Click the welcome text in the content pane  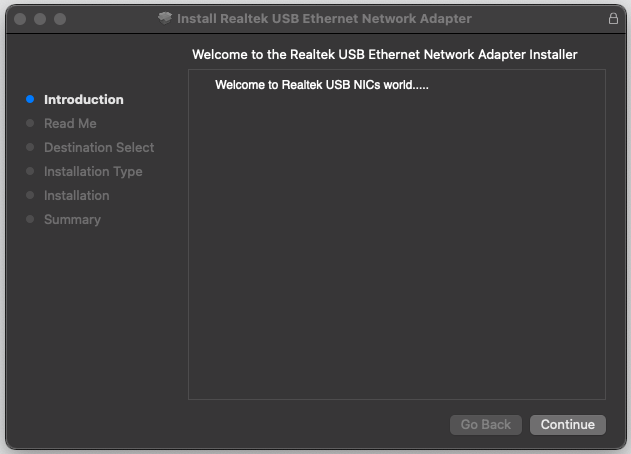point(322,85)
